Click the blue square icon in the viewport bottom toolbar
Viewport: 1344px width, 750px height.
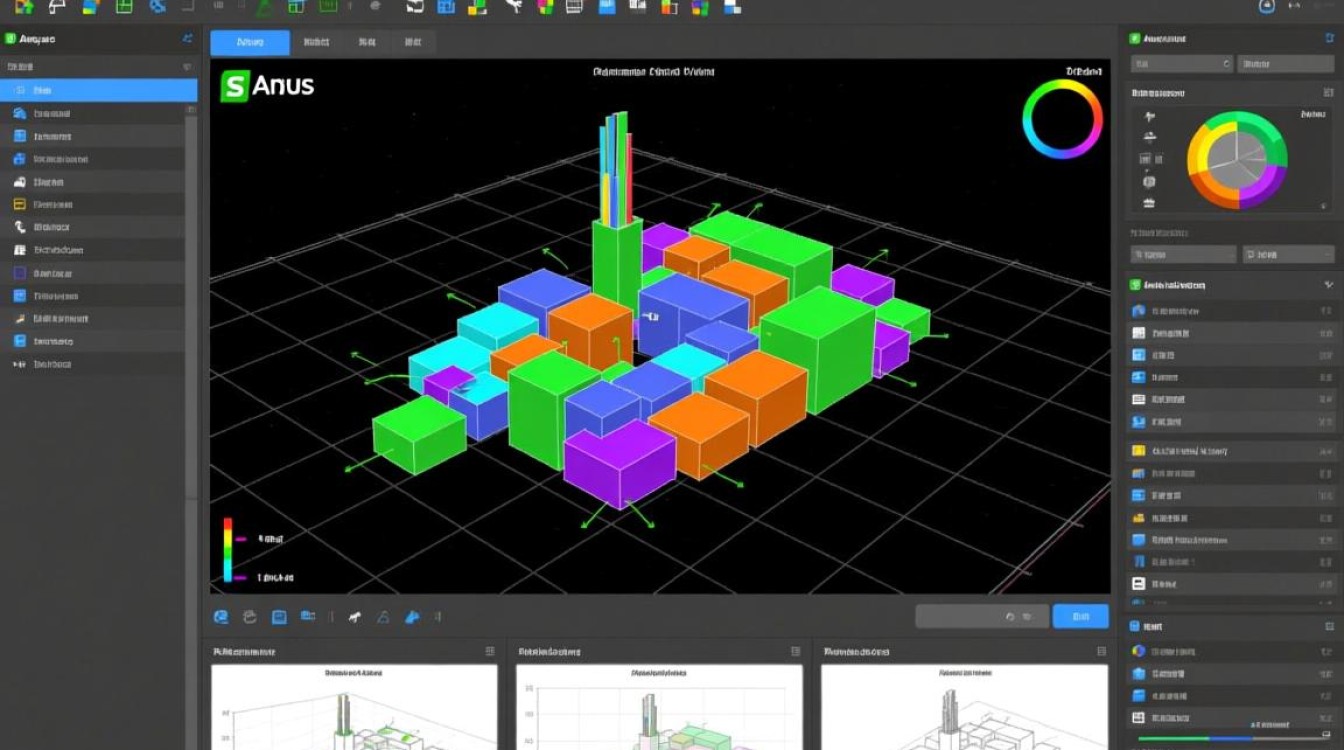(279, 617)
